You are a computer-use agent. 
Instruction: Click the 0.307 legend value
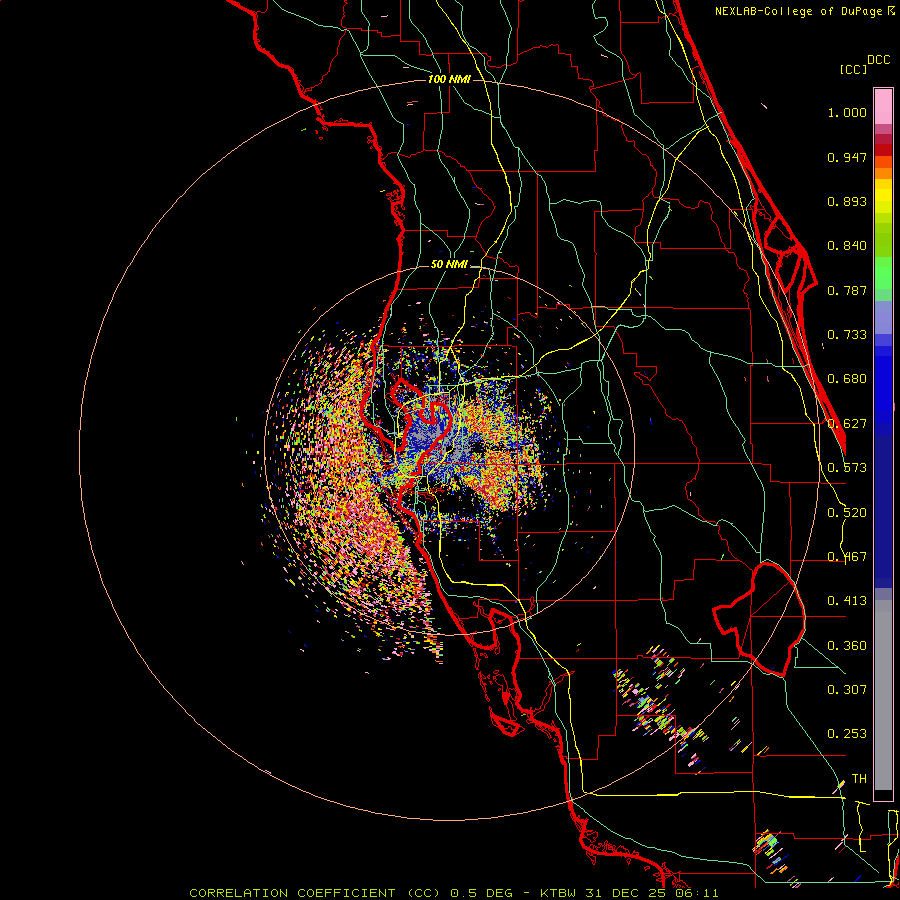pyautogui.click(x=847, y=690)
